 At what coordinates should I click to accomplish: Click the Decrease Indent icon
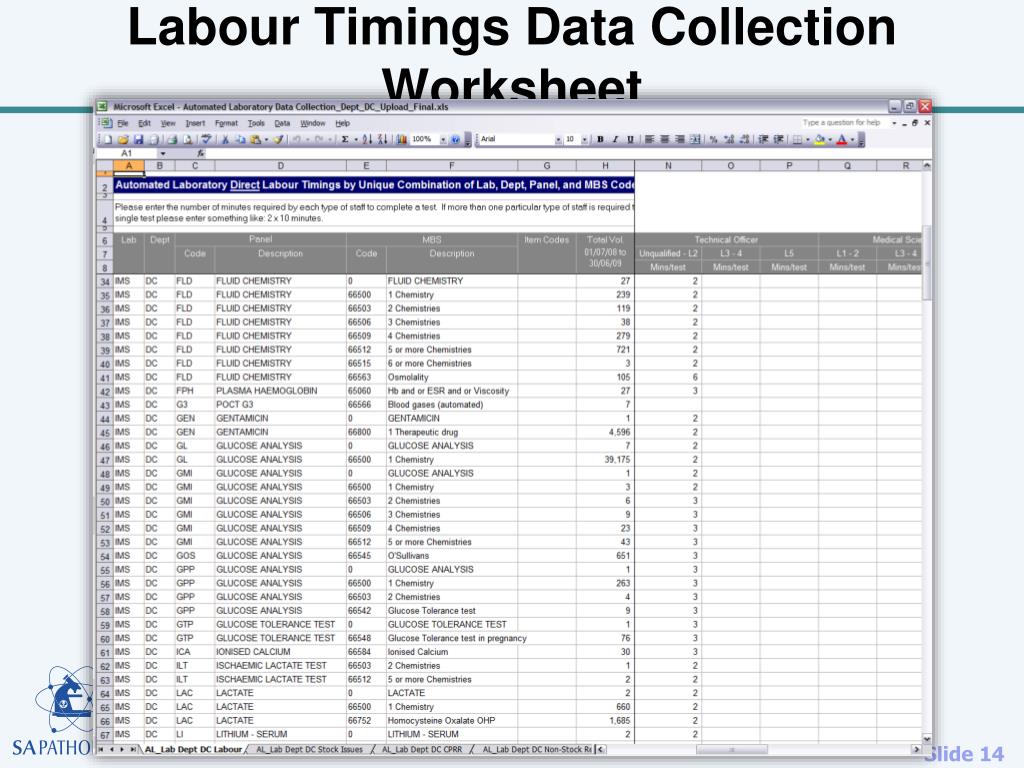click(x=763, y=139)
